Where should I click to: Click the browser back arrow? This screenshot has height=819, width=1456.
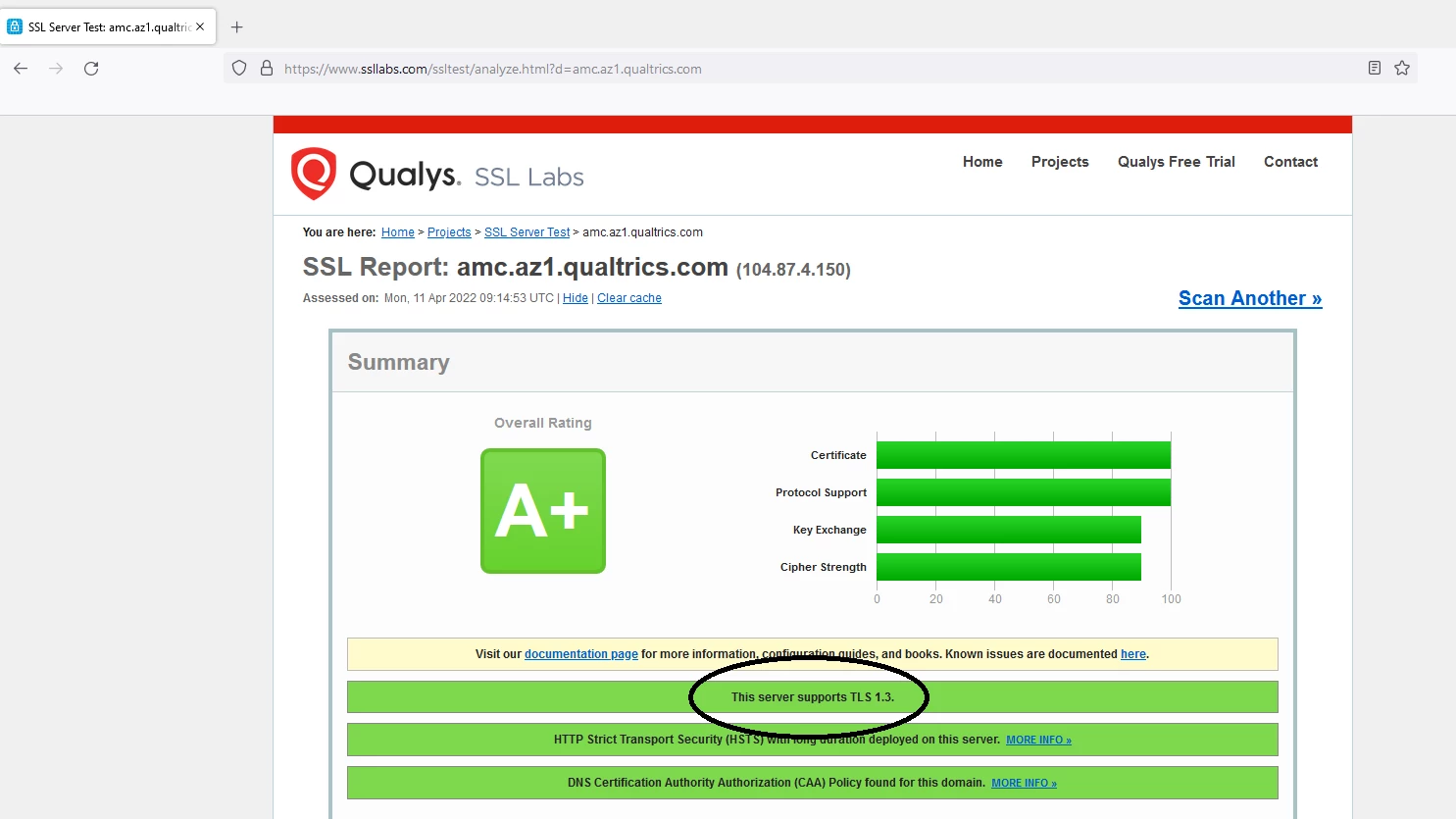point(21,69)
